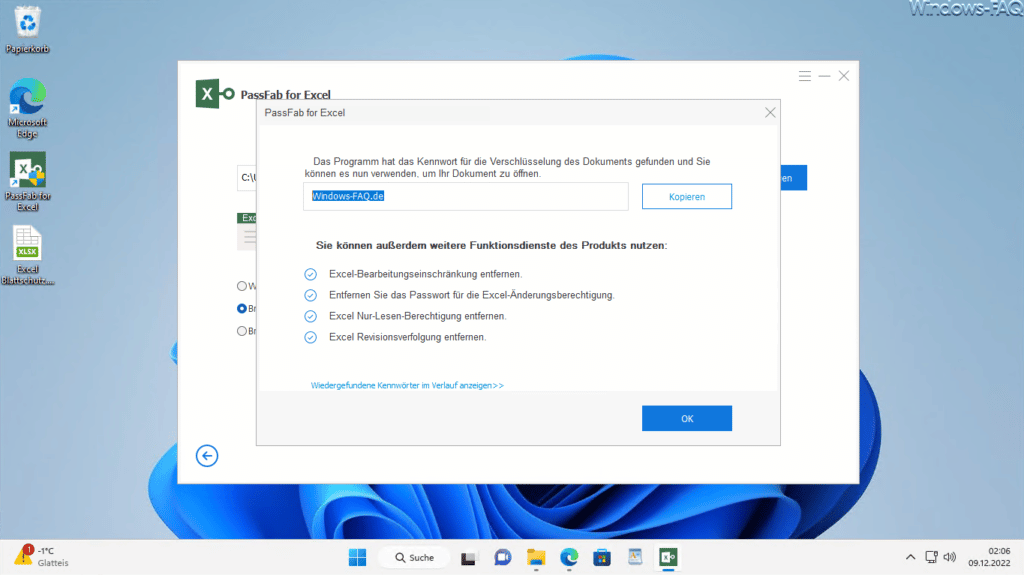
Task: Close the PassFab main window
Action: point(844,76)
